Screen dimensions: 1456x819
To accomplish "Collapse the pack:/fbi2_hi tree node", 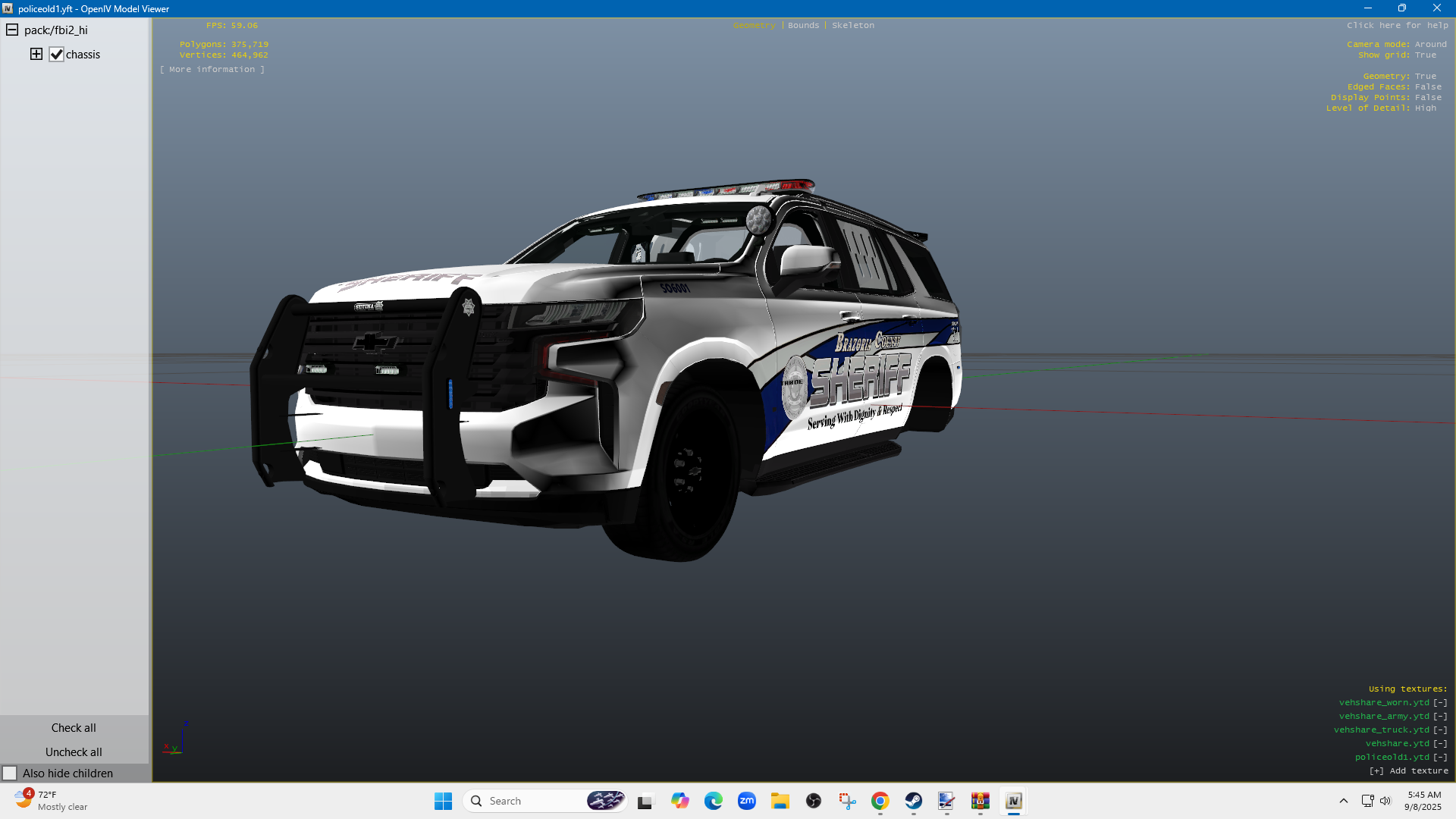I will click(x=12, y=30).
